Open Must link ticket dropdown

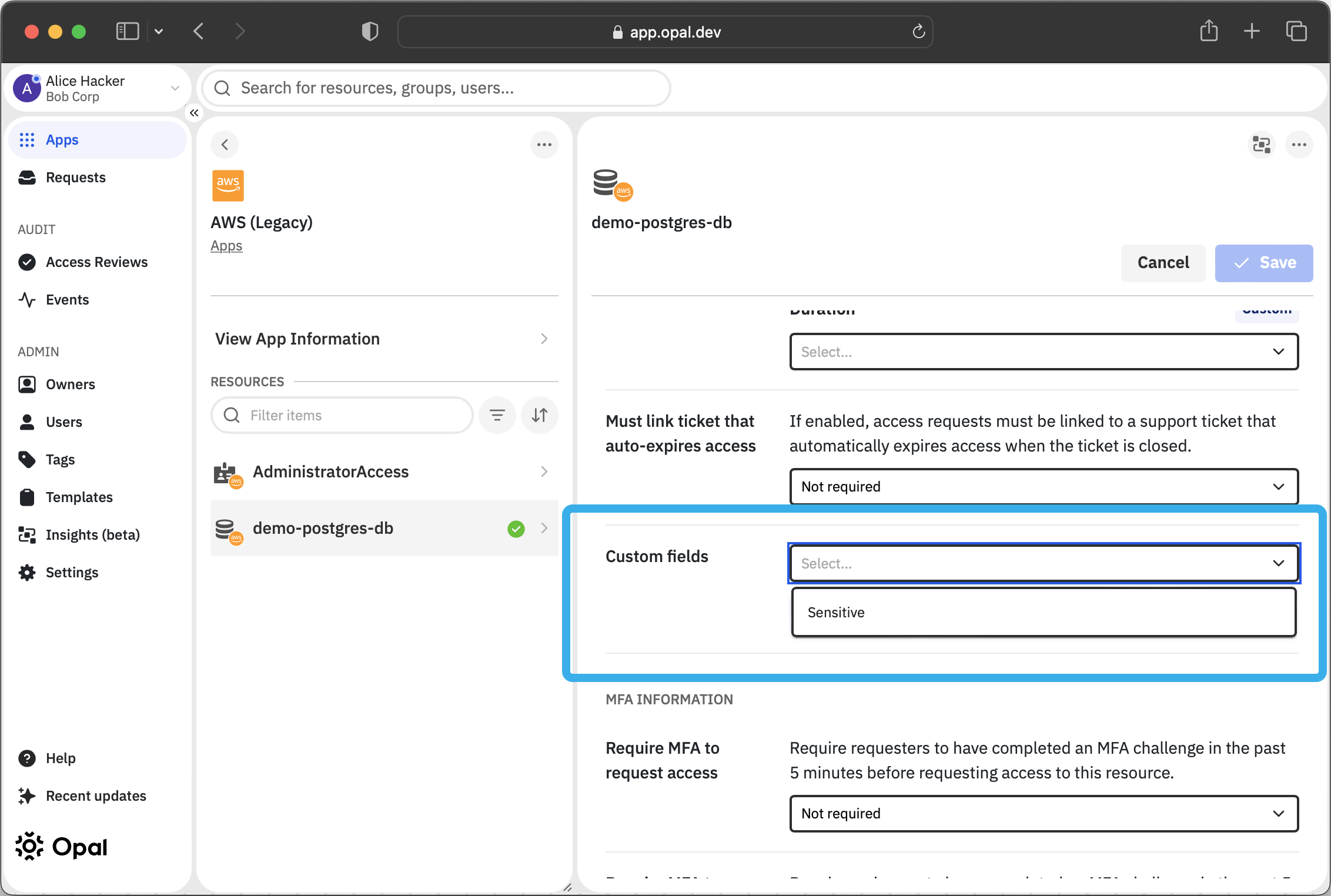(x=1044, y=486)
